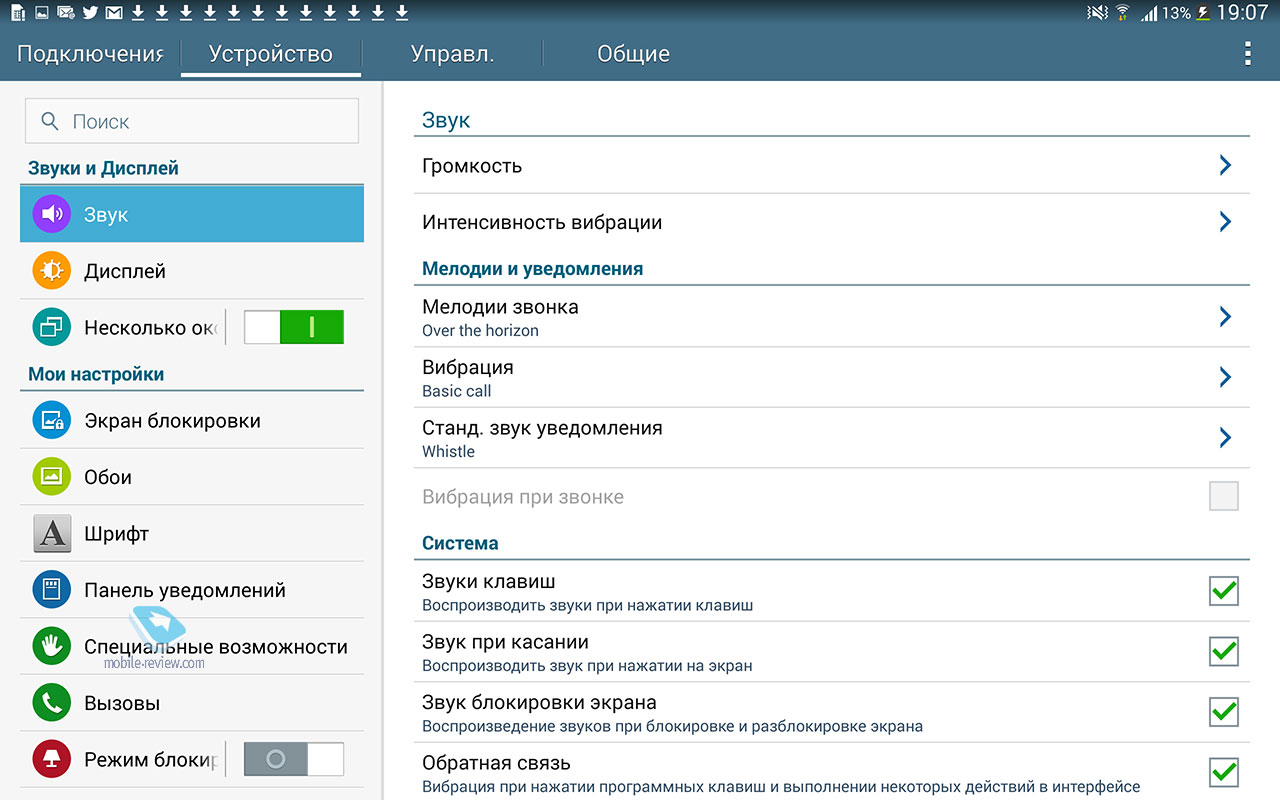The height and width of the screenshot is (800, 1280).
Task: Tap the Gmail notification icon in status bar
Action: click(x=114, y=13)
